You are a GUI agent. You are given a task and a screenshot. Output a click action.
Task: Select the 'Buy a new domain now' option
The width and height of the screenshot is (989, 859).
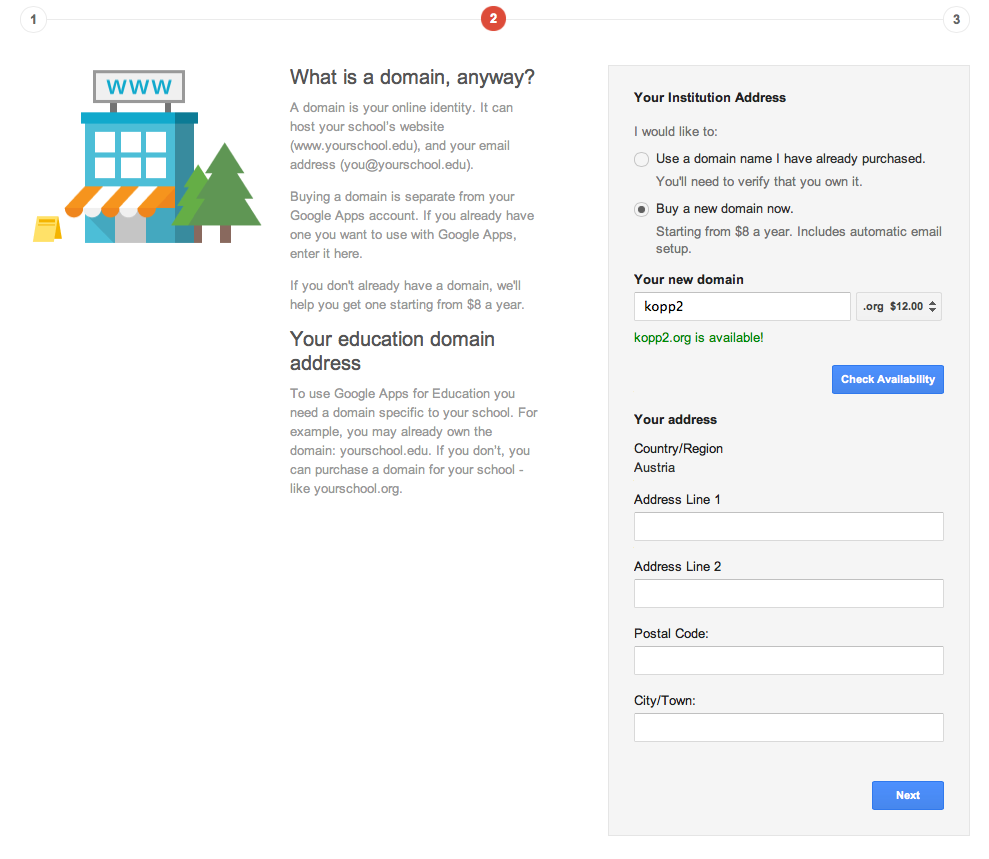point(641,209)
